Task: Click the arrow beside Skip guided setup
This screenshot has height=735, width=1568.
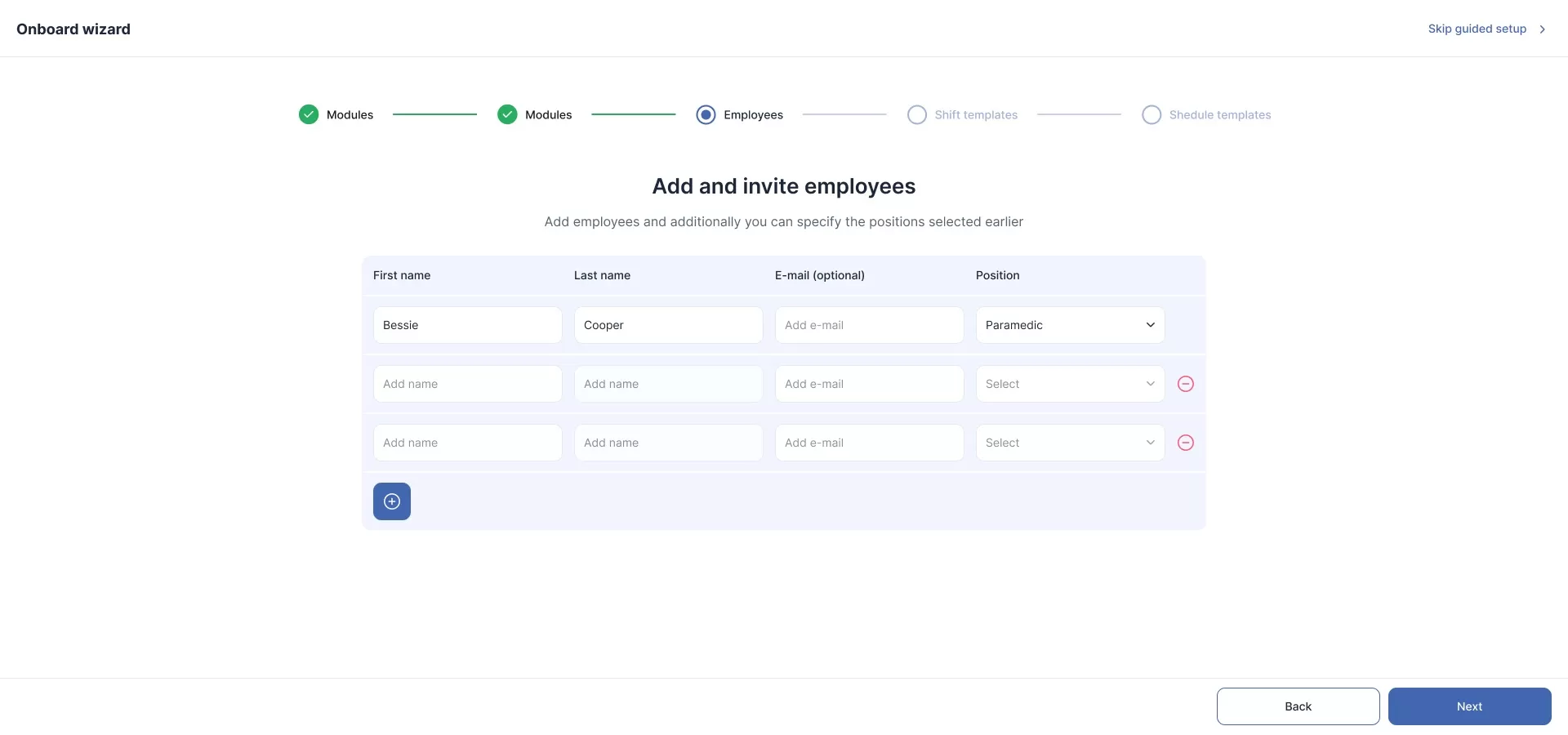Action: pos(1543,29)
